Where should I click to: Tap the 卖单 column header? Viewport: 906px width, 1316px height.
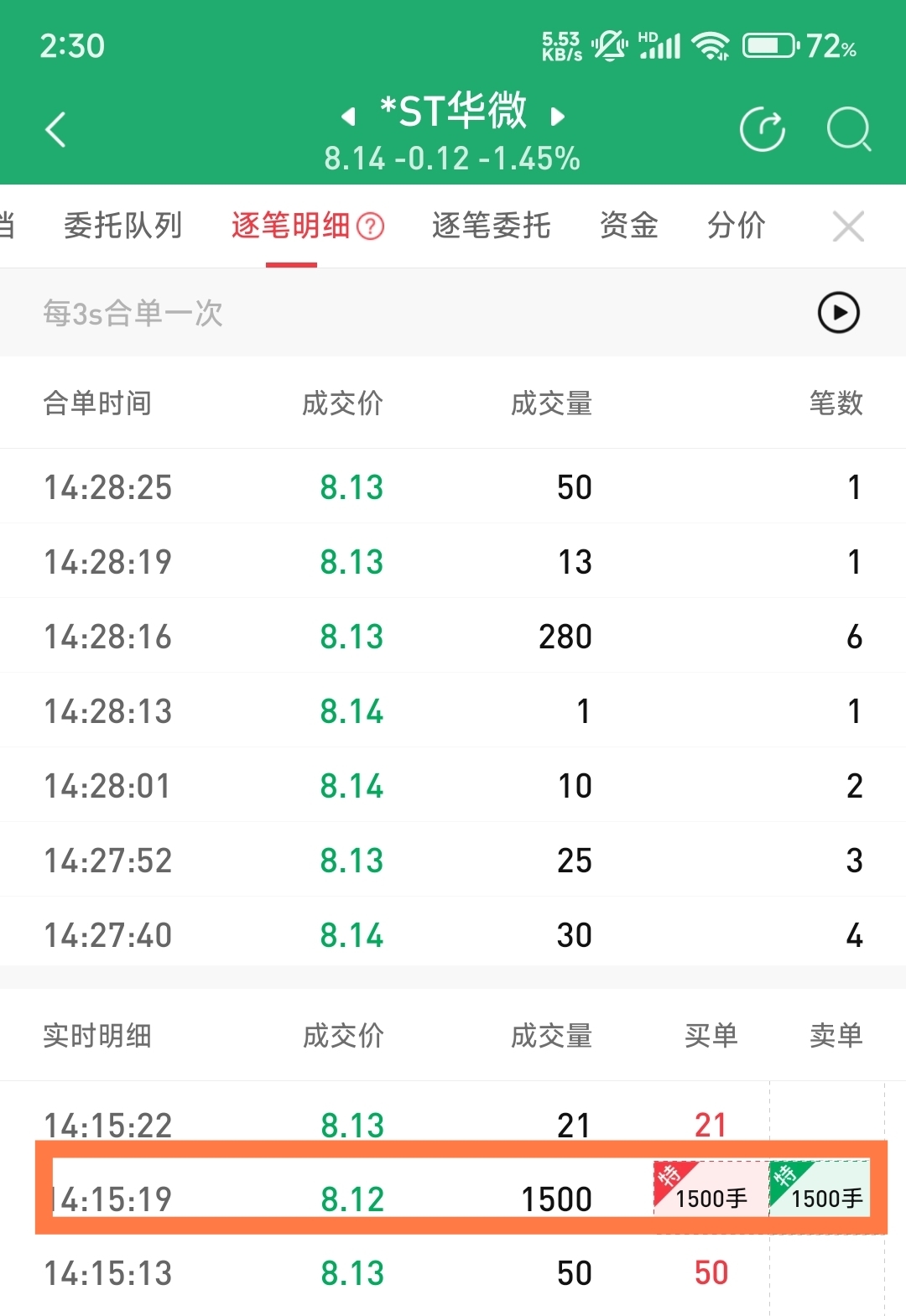[836, 1036]
